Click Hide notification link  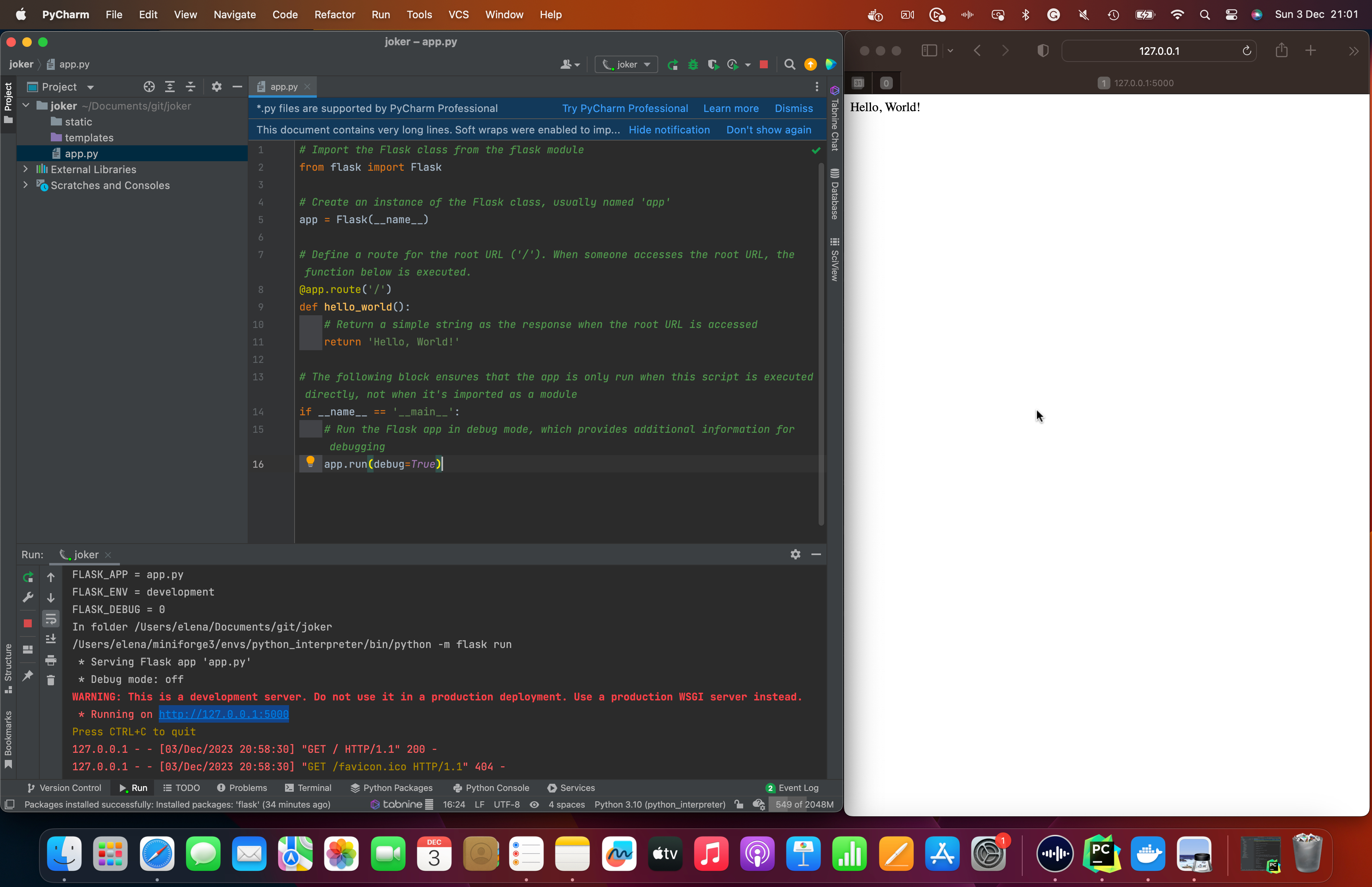coord(669,129)
